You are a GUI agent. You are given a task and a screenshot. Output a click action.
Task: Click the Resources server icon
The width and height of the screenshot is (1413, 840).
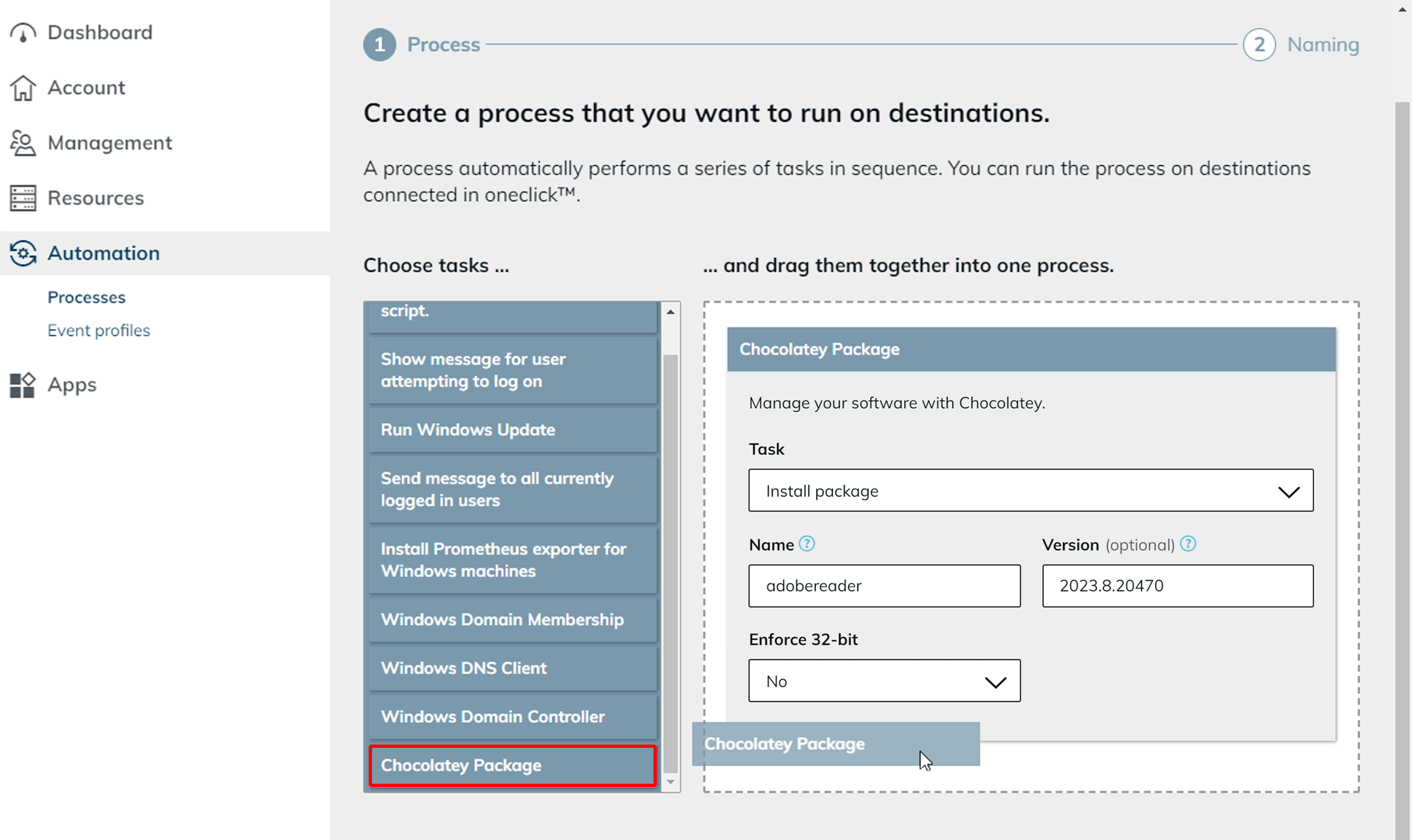pos(23,198)
